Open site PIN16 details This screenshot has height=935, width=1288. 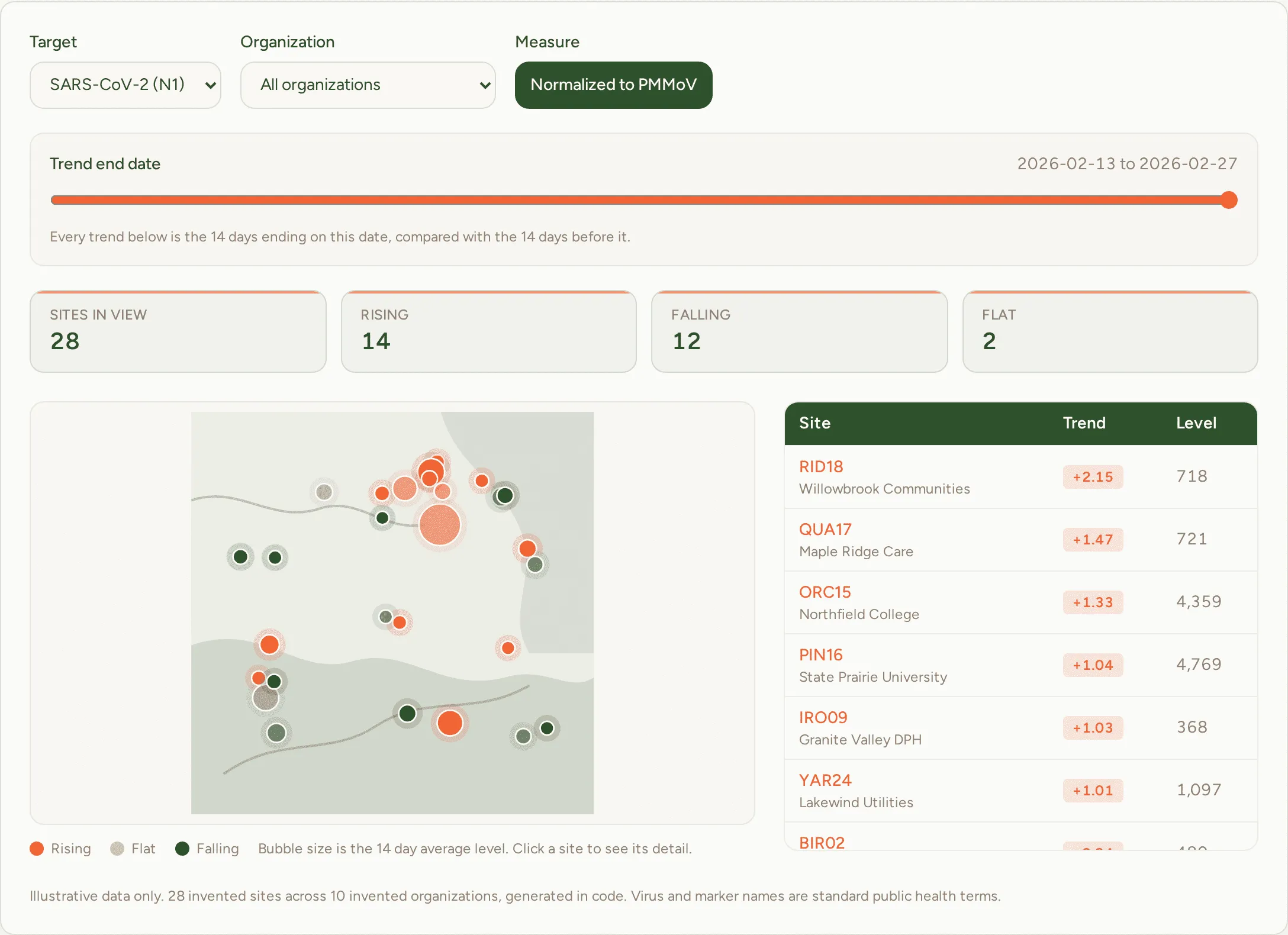820,654
